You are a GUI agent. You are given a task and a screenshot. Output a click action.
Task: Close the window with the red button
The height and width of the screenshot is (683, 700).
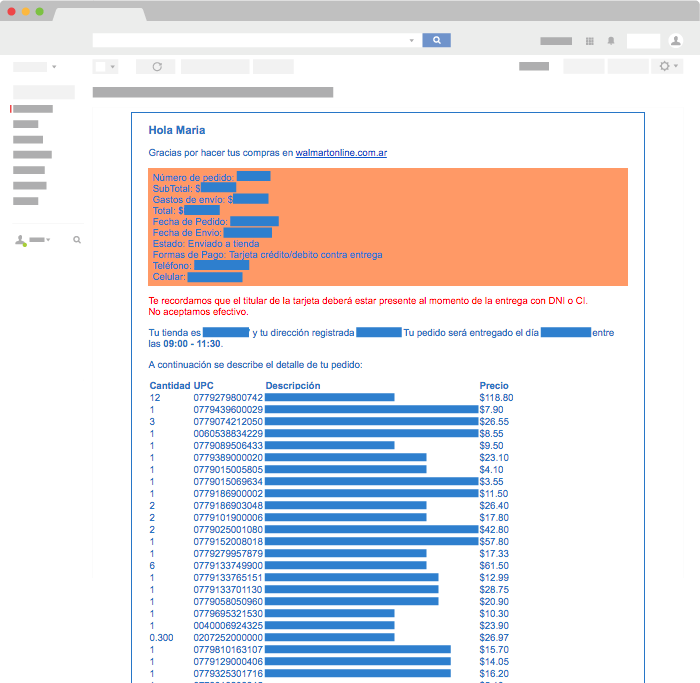click(x=12, y=11)
